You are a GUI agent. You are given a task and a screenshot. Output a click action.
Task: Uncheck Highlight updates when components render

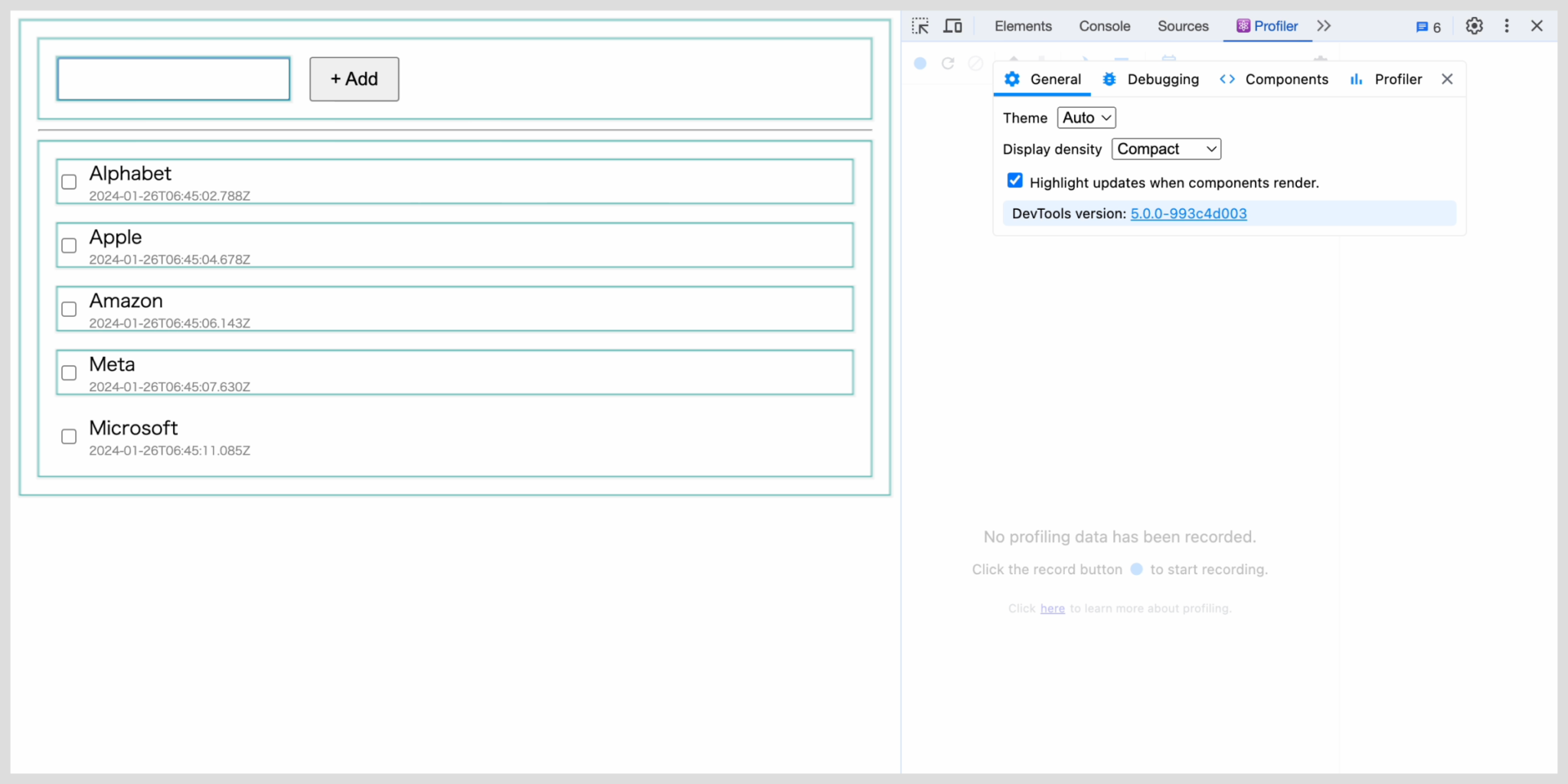(1014, 180)
